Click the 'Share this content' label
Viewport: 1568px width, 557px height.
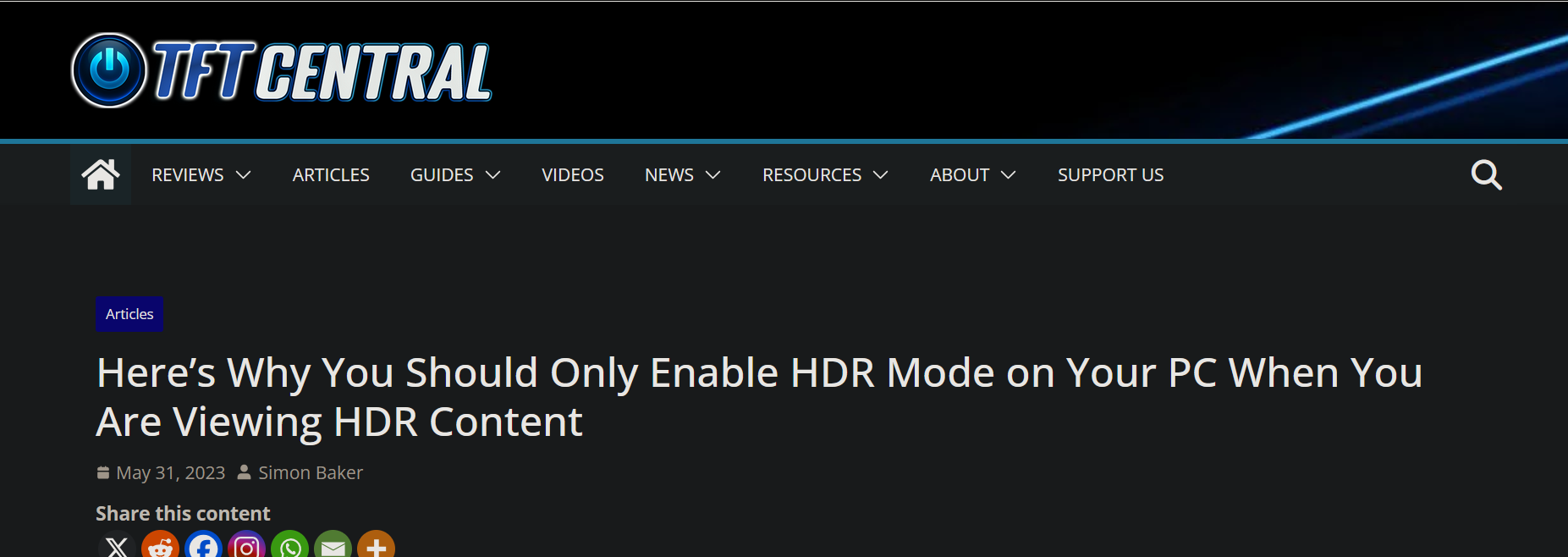pos(183,513)
